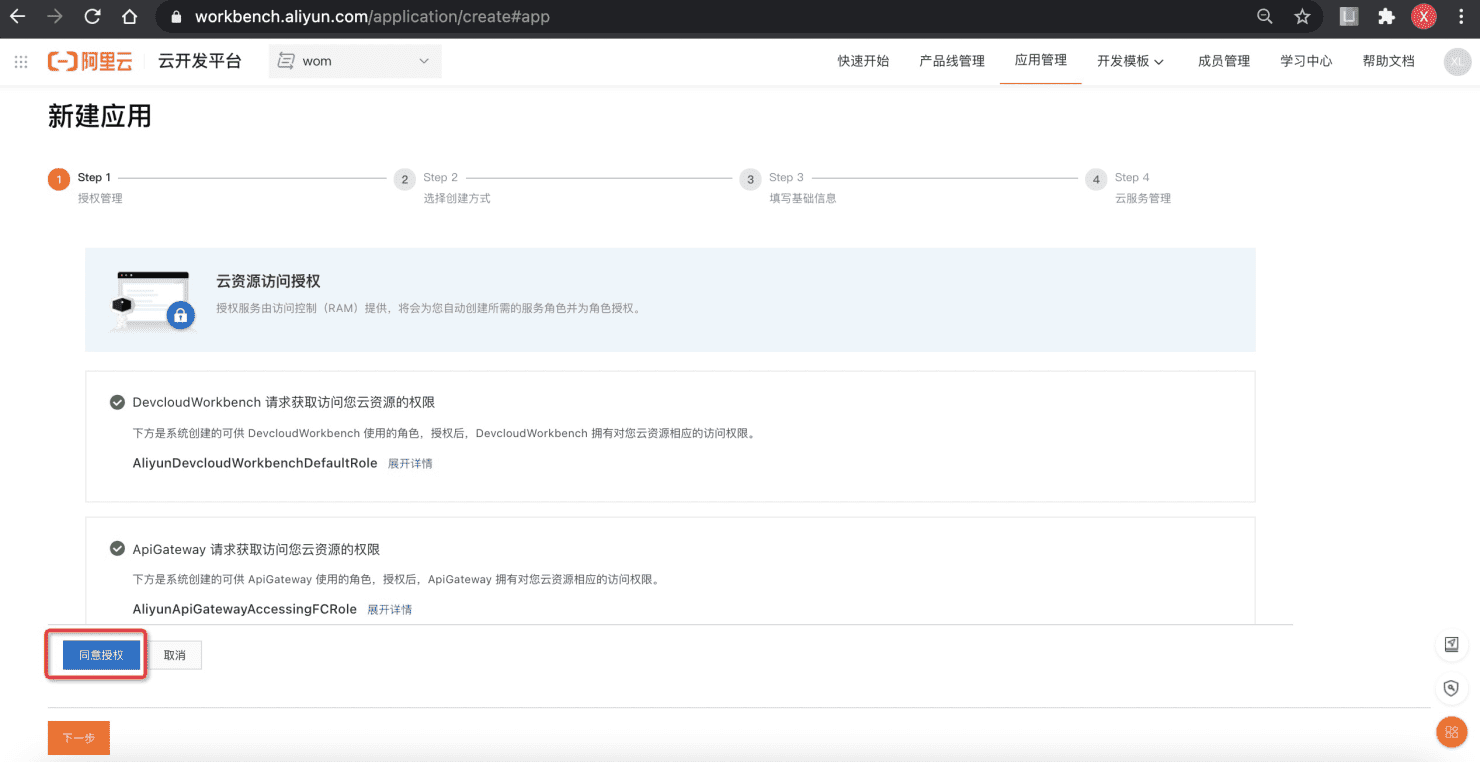1480x762 pixels.
Task: Click the 授权管理 step label
Action: pos(100,198)
